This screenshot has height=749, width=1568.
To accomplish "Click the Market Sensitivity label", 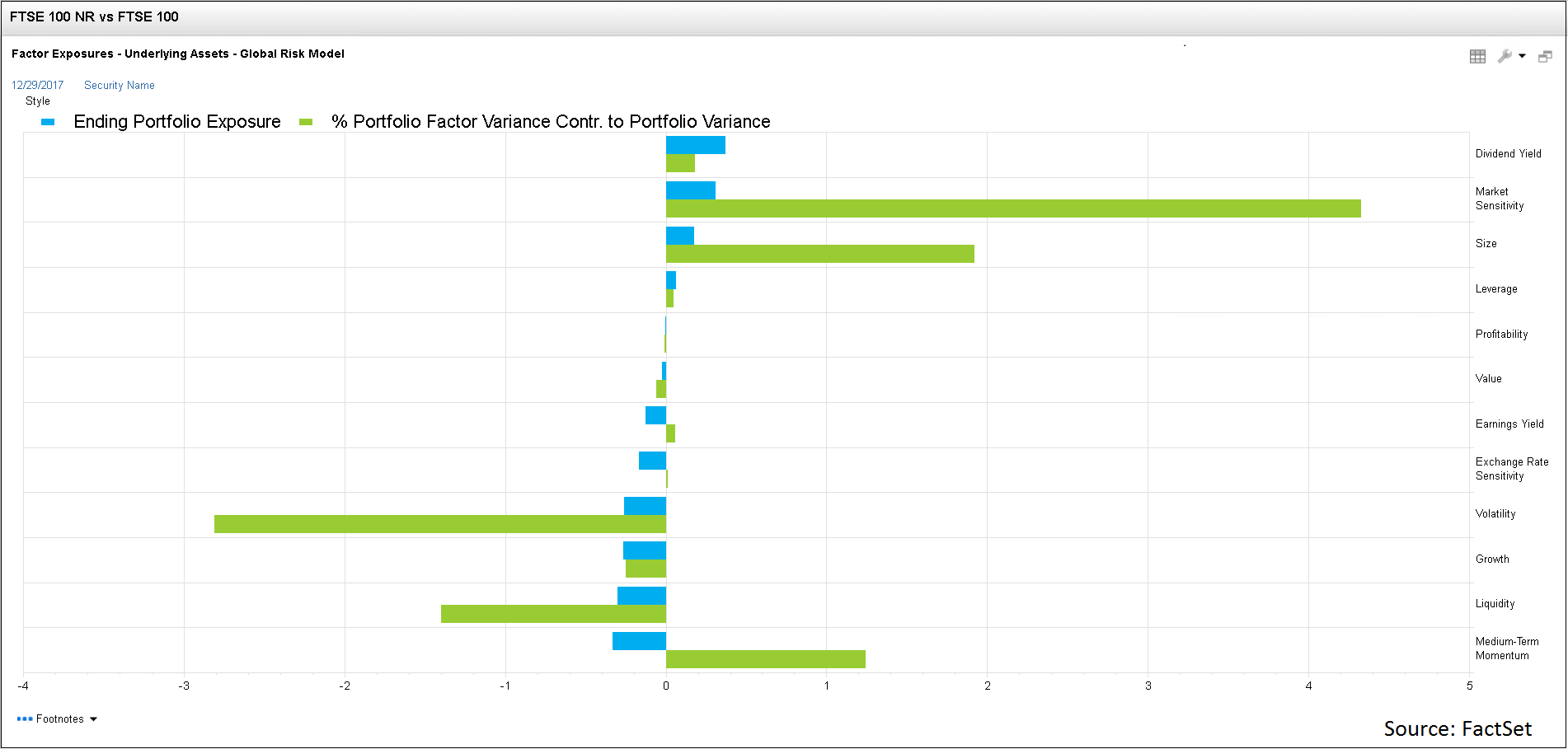I will (x=1500, y=199).
